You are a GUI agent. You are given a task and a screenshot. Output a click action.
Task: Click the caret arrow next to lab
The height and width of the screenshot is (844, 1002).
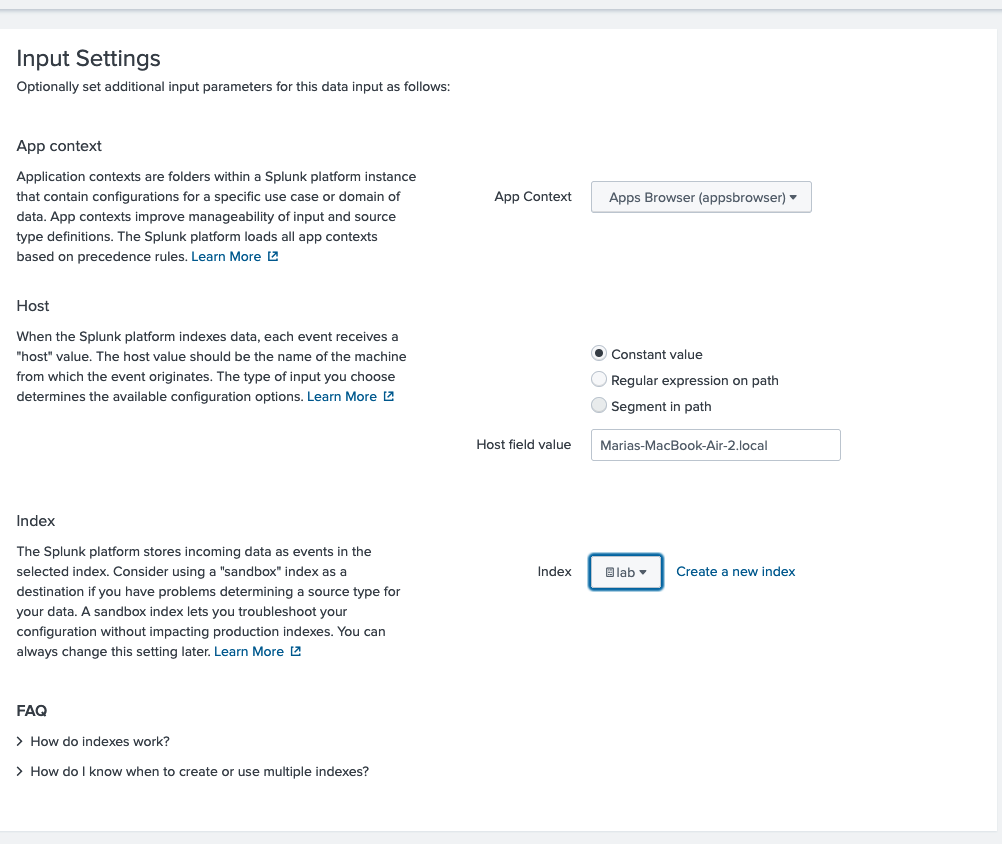tap(643, 572)
